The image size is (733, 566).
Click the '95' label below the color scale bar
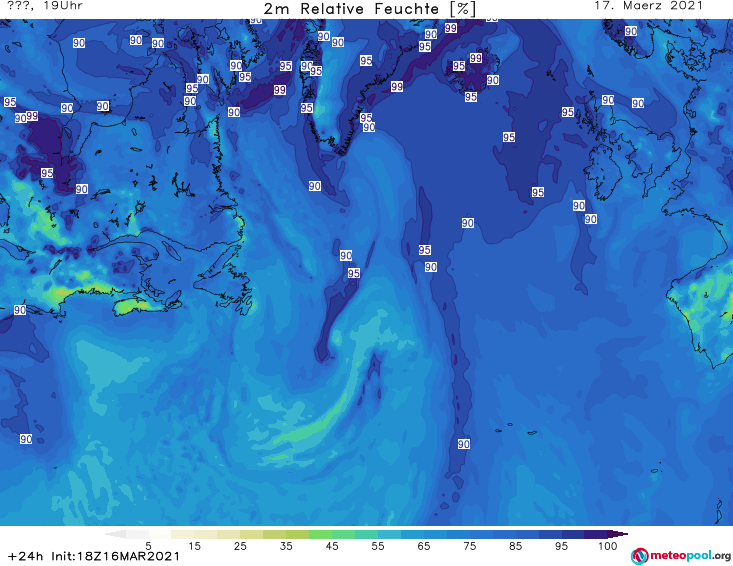pos(561,546)
